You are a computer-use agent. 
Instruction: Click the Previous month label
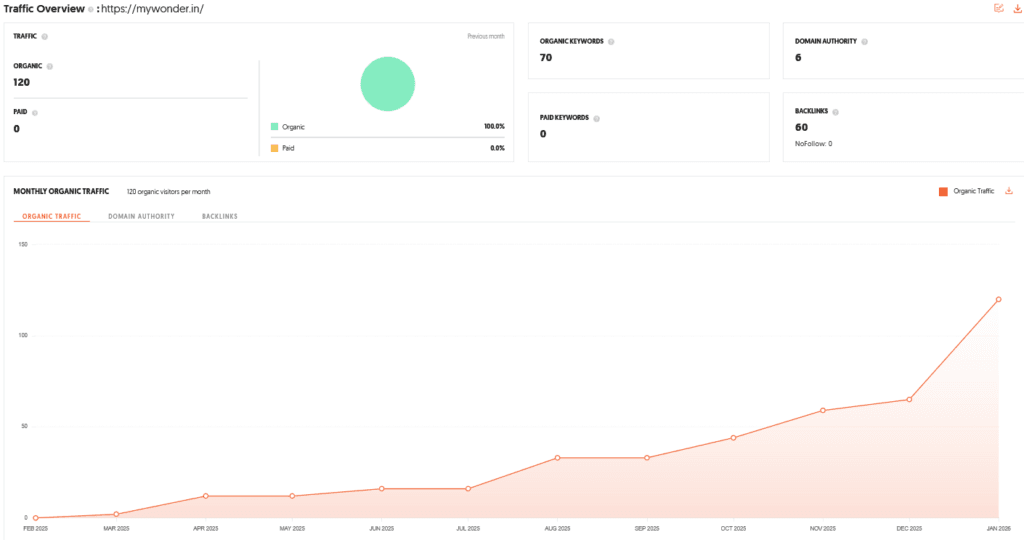[486, 37]
